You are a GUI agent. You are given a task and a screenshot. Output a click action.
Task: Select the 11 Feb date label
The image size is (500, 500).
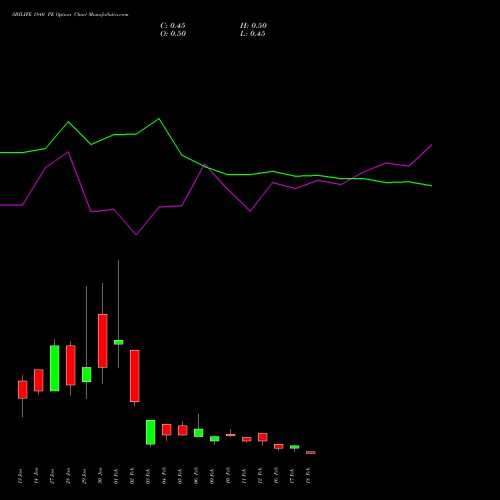244,476
